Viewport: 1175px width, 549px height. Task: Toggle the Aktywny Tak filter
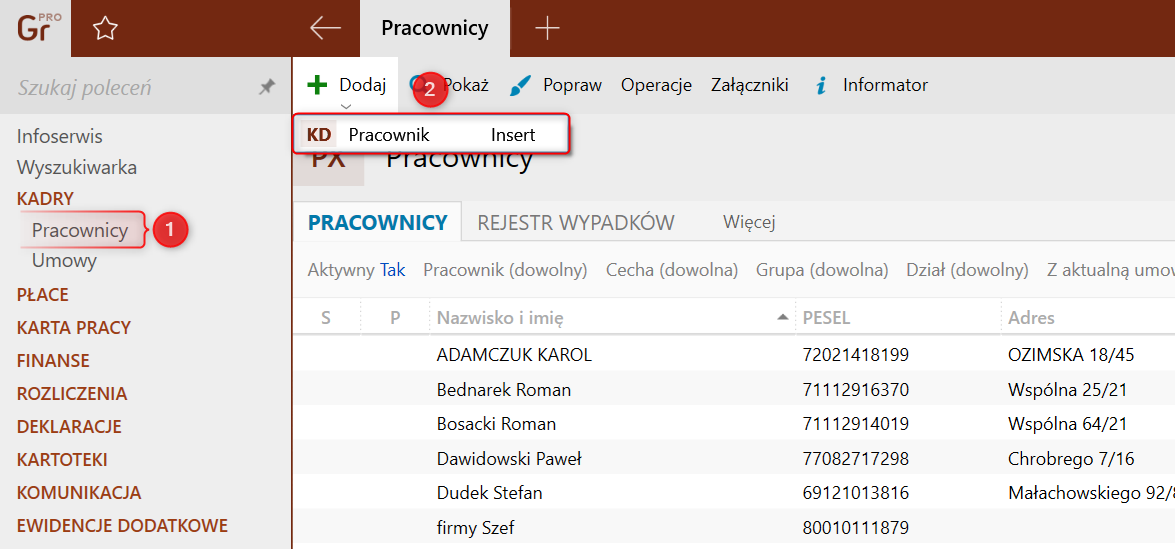357,270
